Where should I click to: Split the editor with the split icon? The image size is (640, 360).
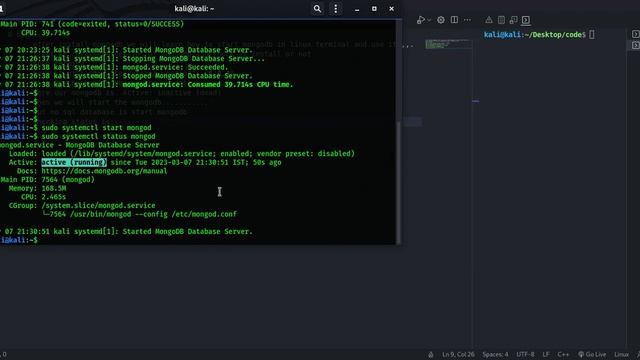pyautogui.click(x=454, y=20)
